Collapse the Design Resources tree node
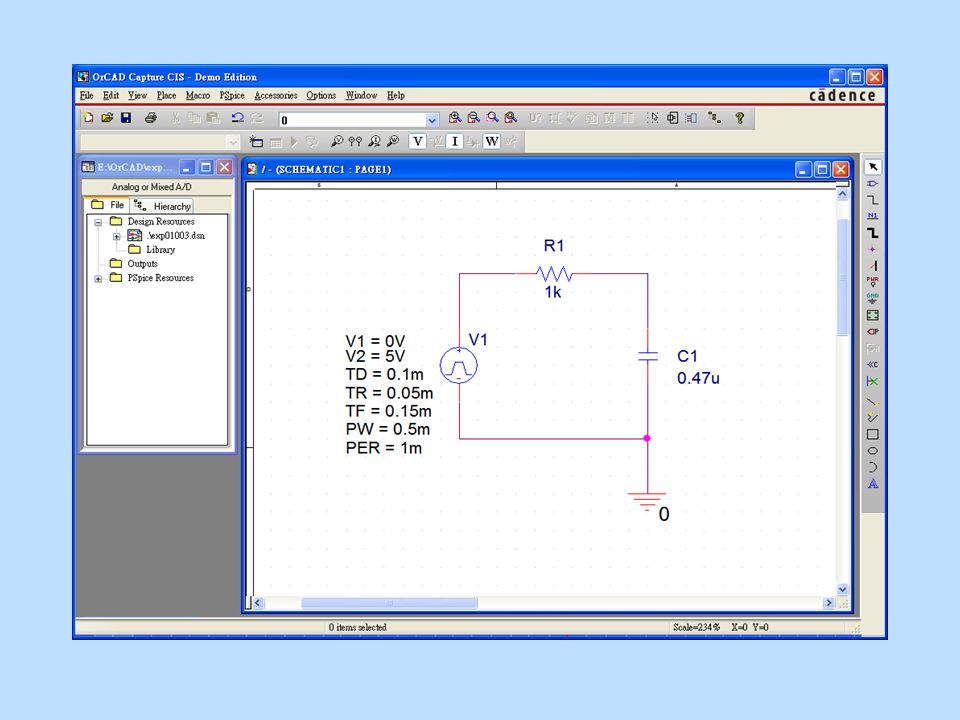The height and width of the screenshot is (720, 960). point(98,222)
